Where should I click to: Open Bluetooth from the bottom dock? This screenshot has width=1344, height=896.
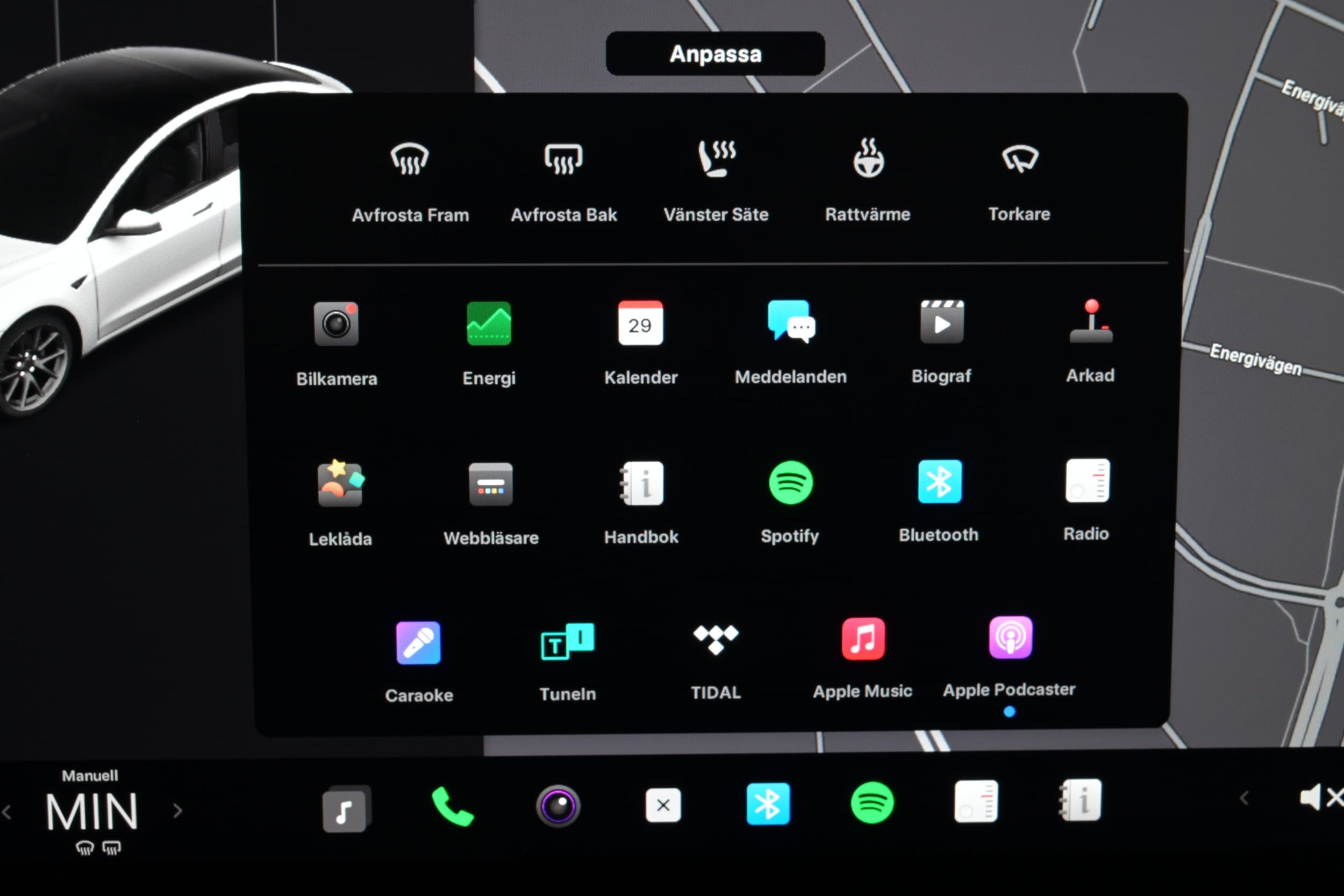coord(768,804)
